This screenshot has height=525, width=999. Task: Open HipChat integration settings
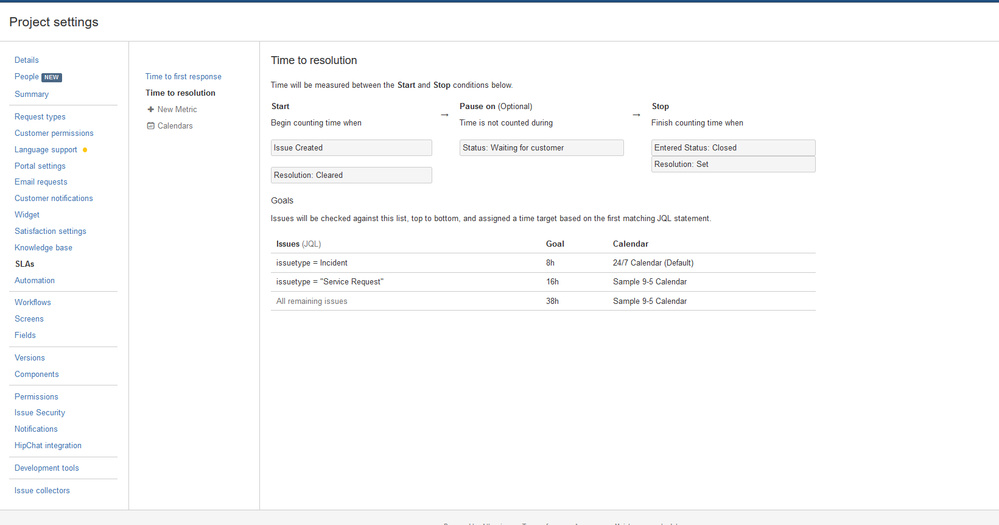pos(48,445)
